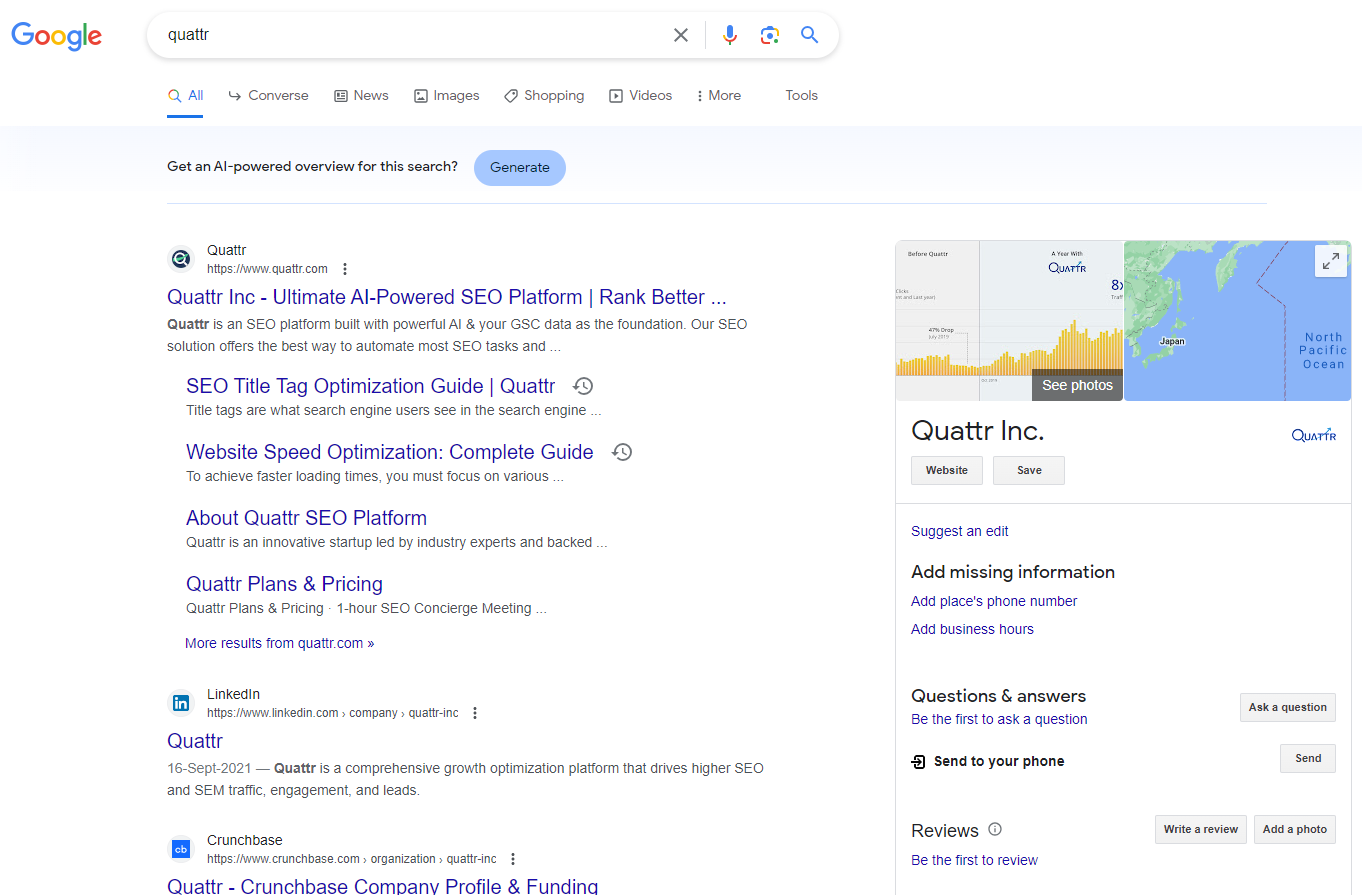1362x895 pixels.
Task: Open Google Lens camera search icon
Action: click(x=769, y=35)
